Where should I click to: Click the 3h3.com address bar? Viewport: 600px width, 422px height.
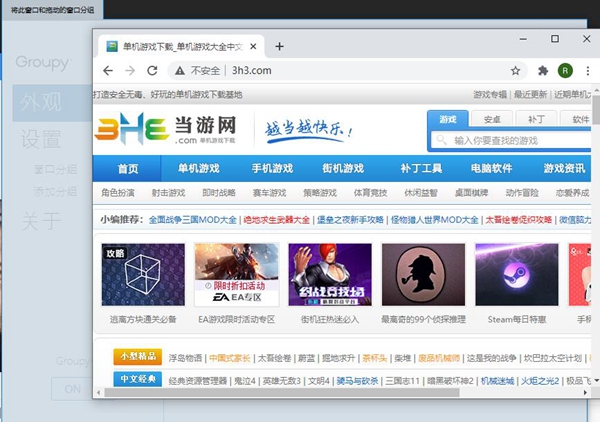pyautogui.click(x=347, y=71)
